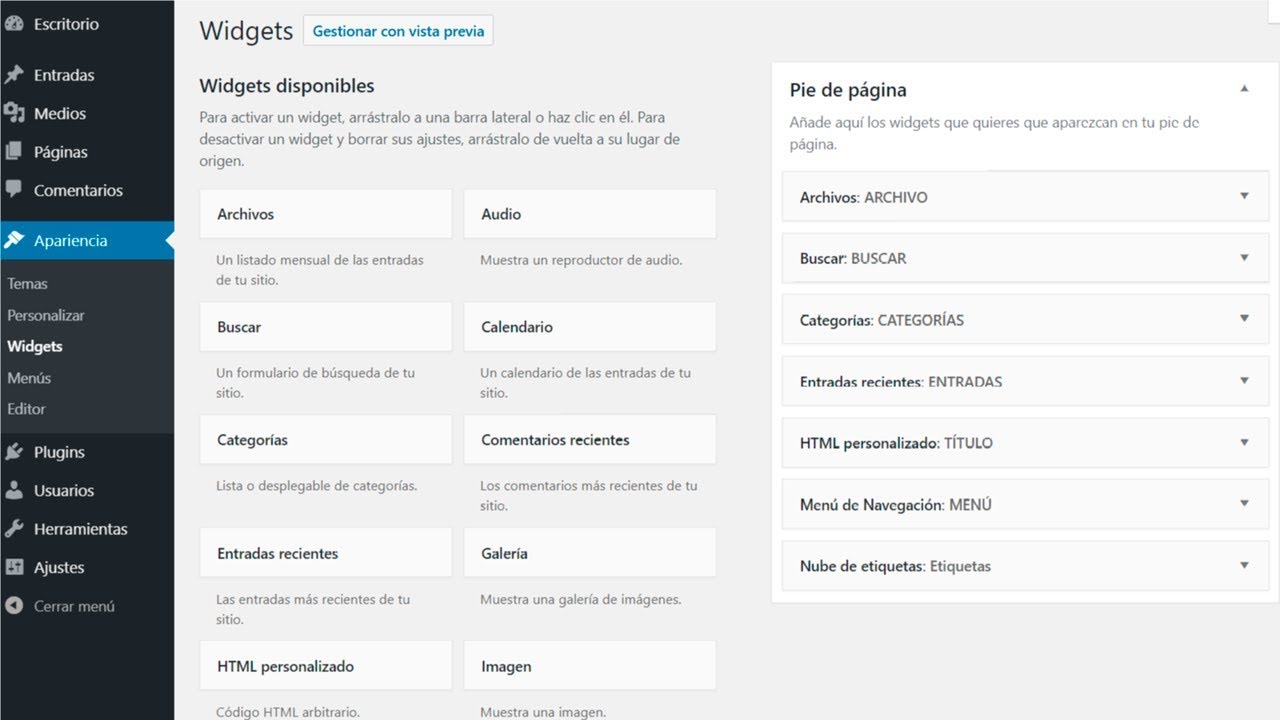Click the Apariencia paintbrush icon
This screenshot has width=1280, height=720.
click(14, 240)
